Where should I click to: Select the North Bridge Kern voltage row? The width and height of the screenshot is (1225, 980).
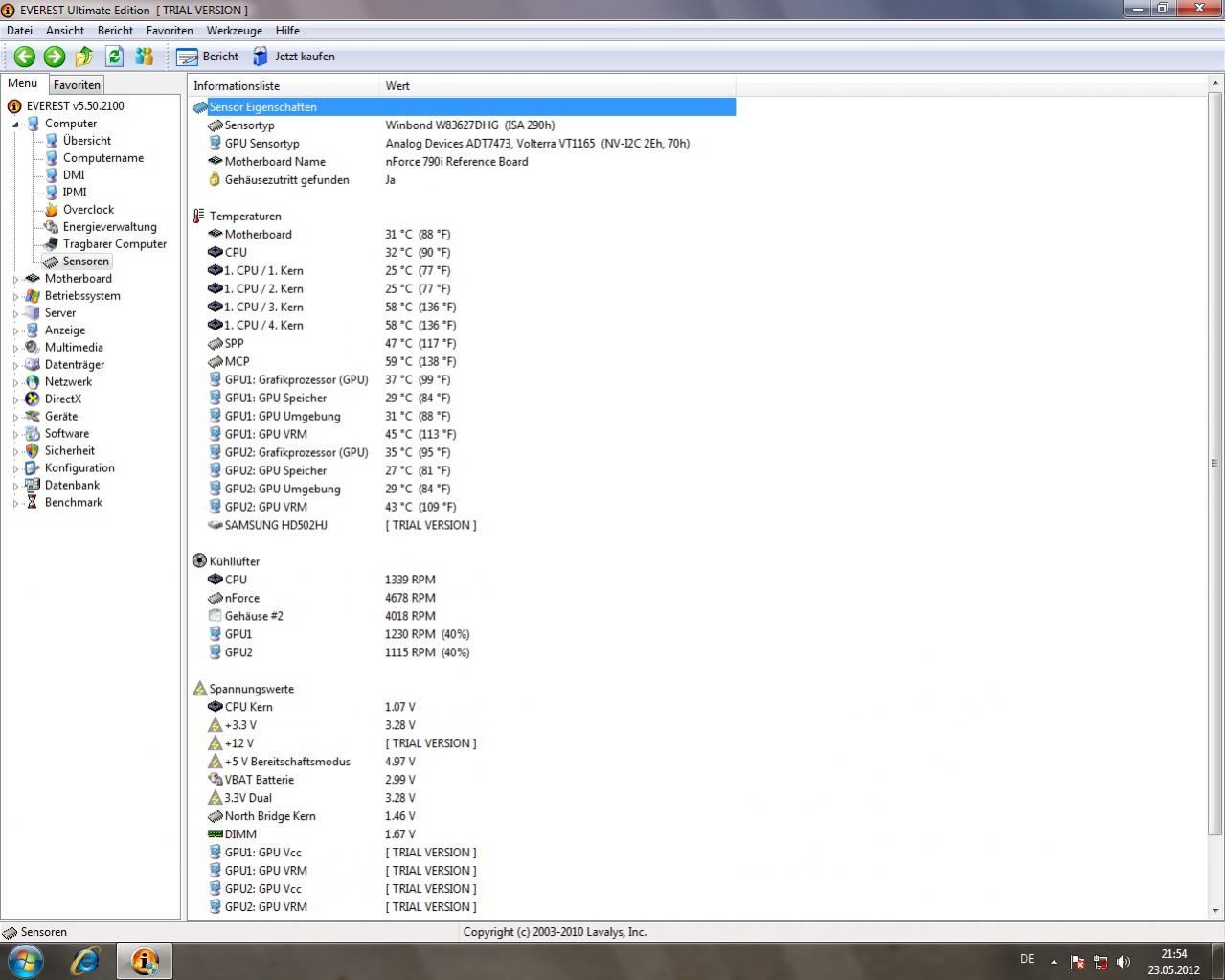point(464,816)
